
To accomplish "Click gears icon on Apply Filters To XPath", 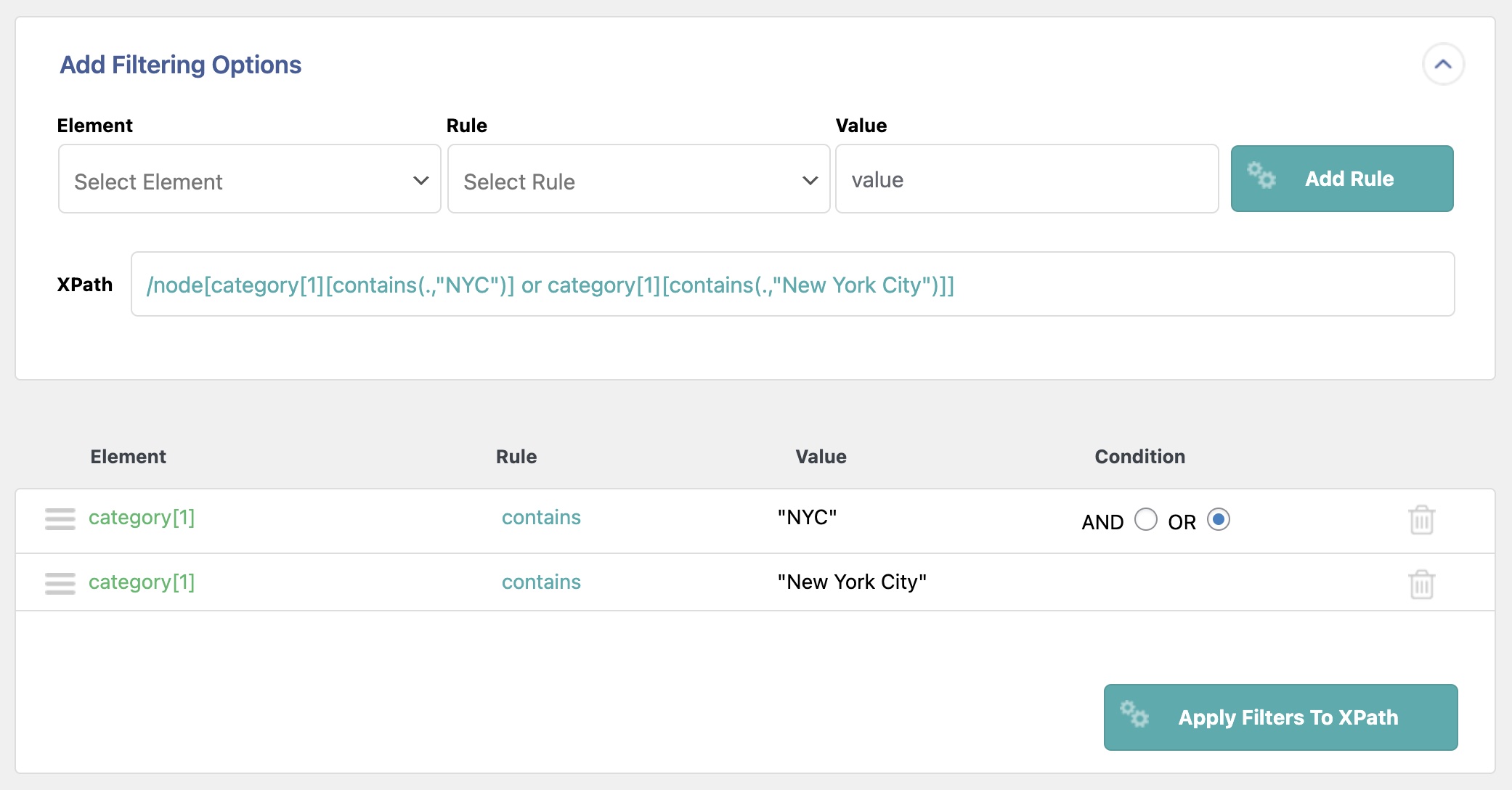I will 1134,714.
